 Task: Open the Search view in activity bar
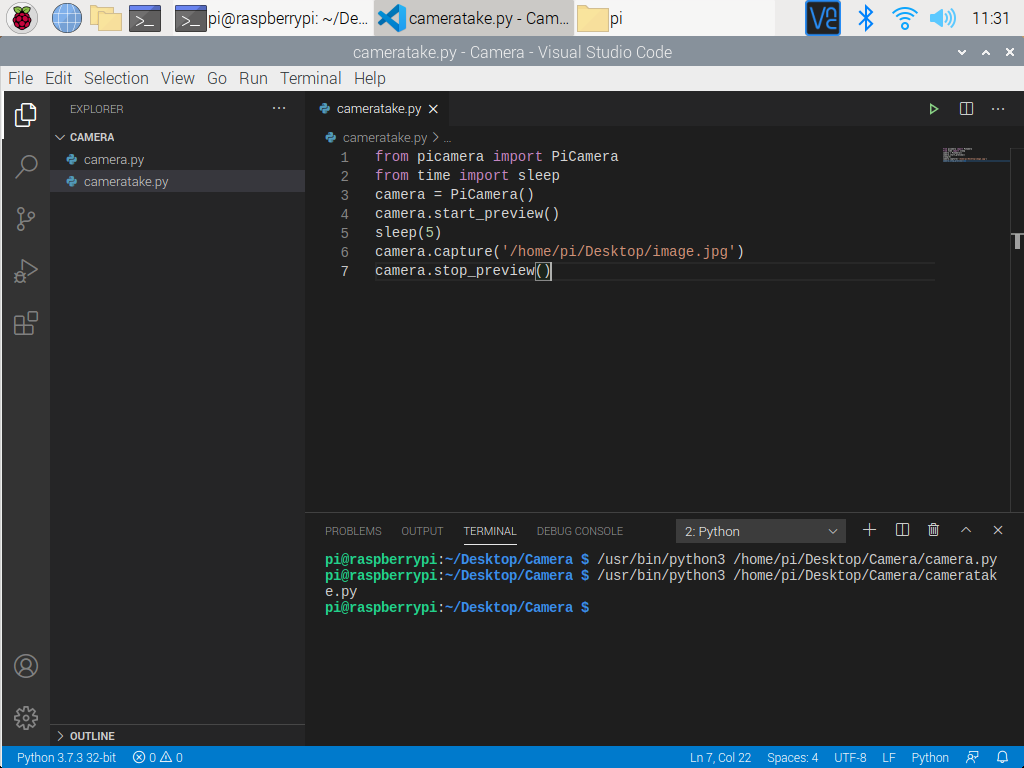pos(26,167)
